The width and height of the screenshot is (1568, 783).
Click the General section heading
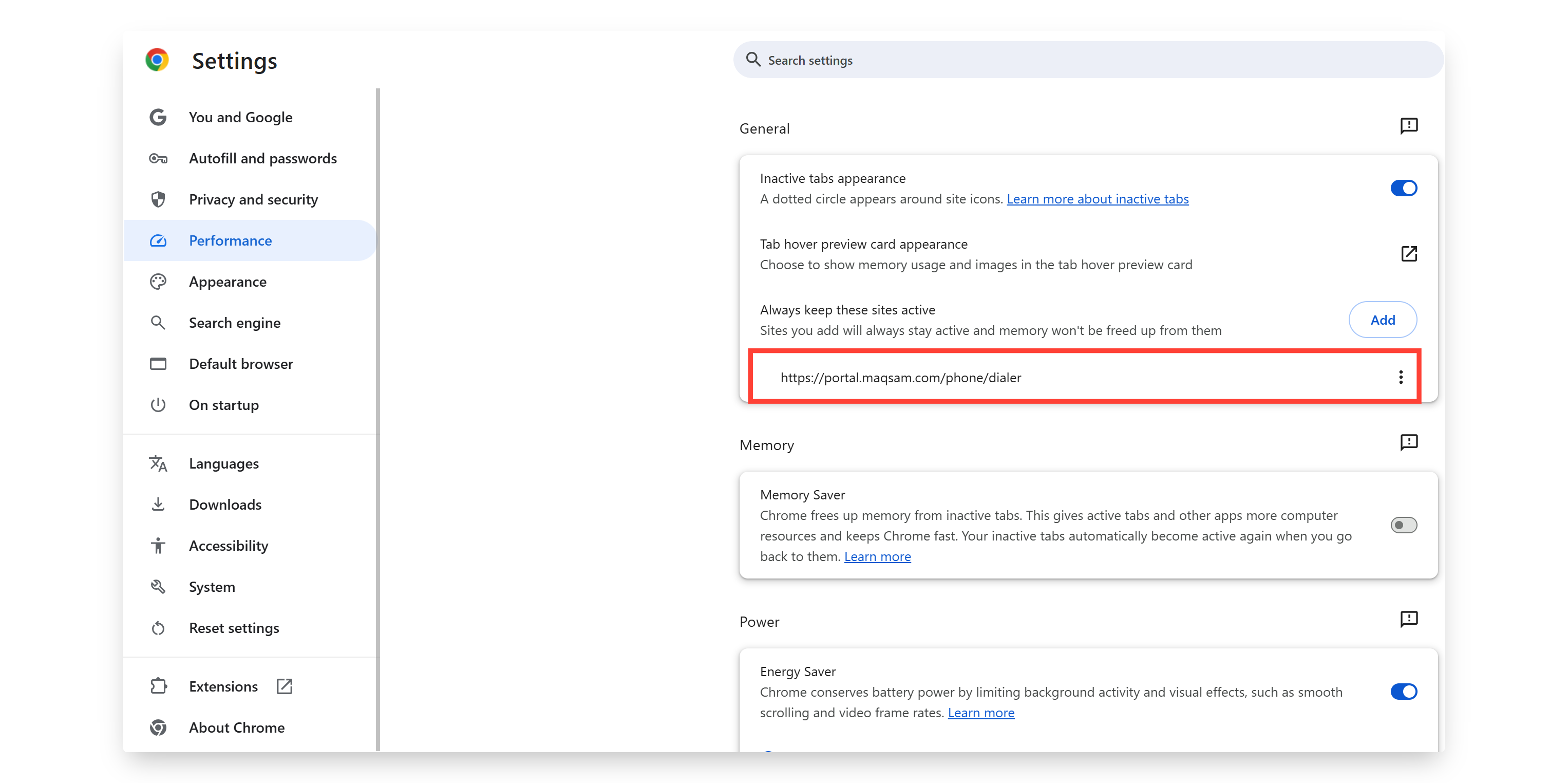point(764,128)
